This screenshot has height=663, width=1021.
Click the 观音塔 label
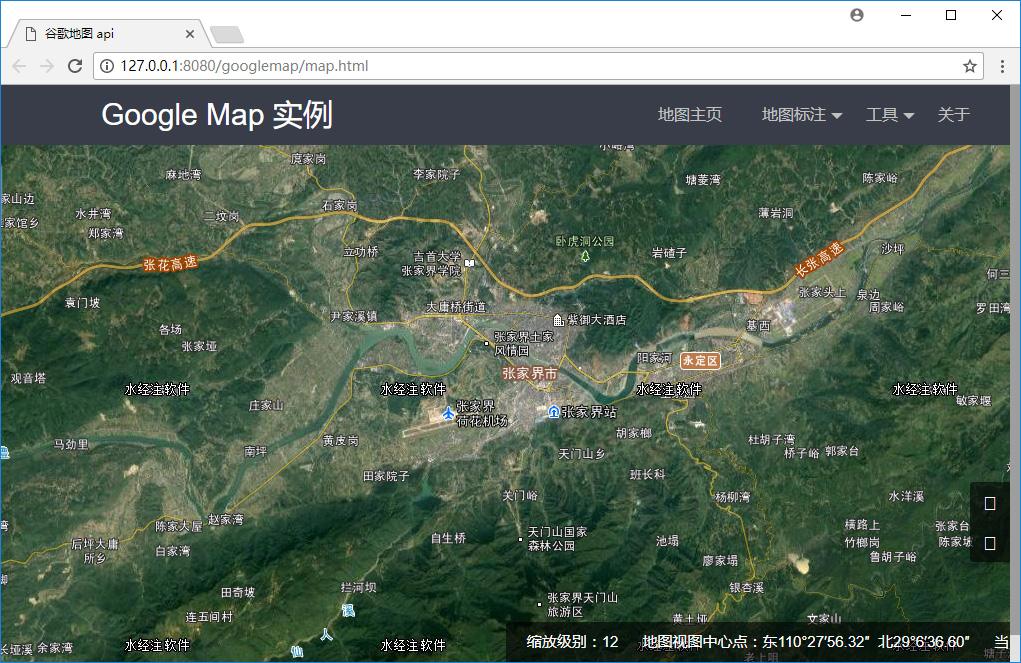click(x=29, y=378)
